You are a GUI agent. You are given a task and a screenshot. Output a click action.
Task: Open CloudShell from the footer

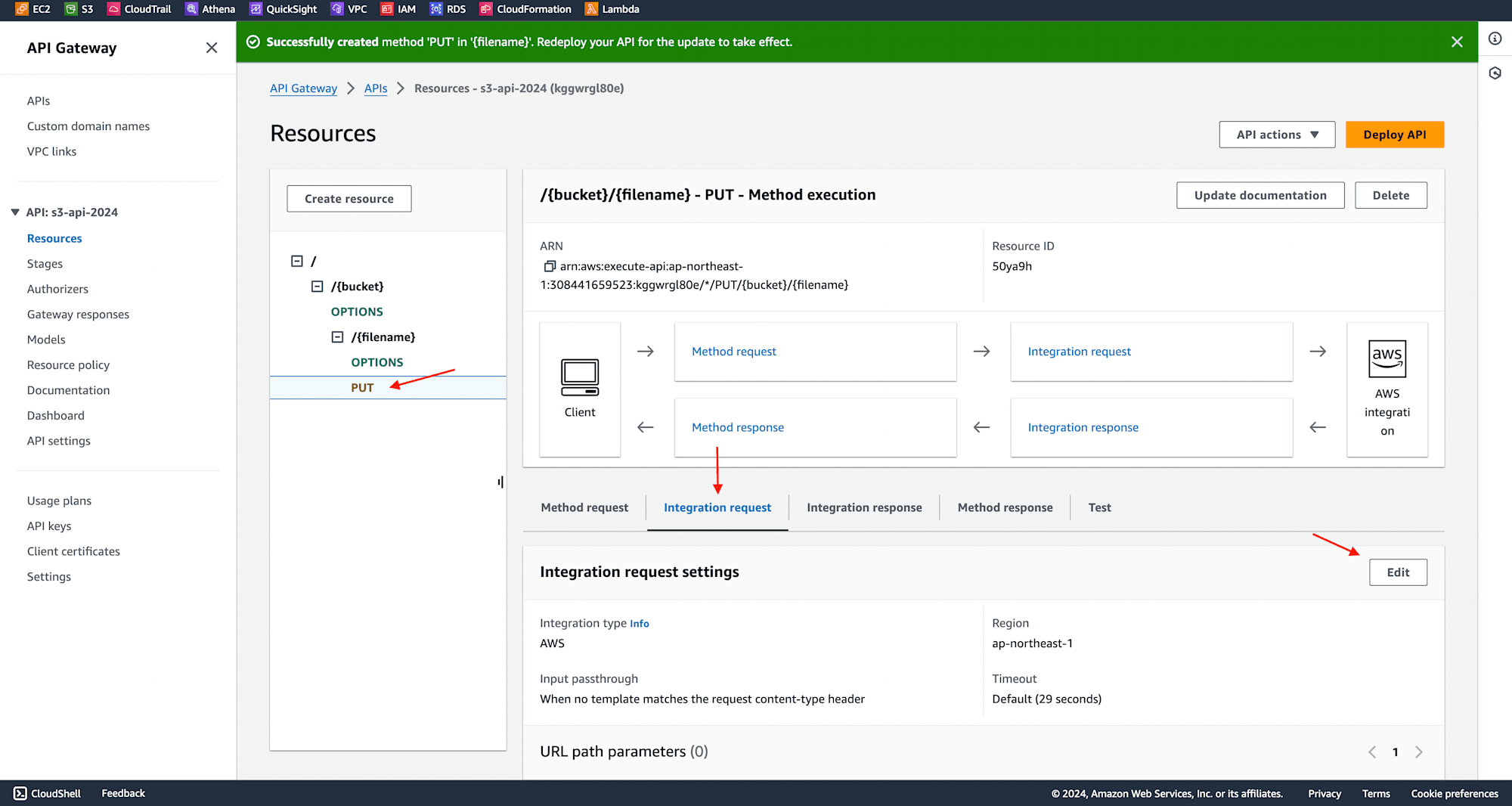(x=47, y=793)
